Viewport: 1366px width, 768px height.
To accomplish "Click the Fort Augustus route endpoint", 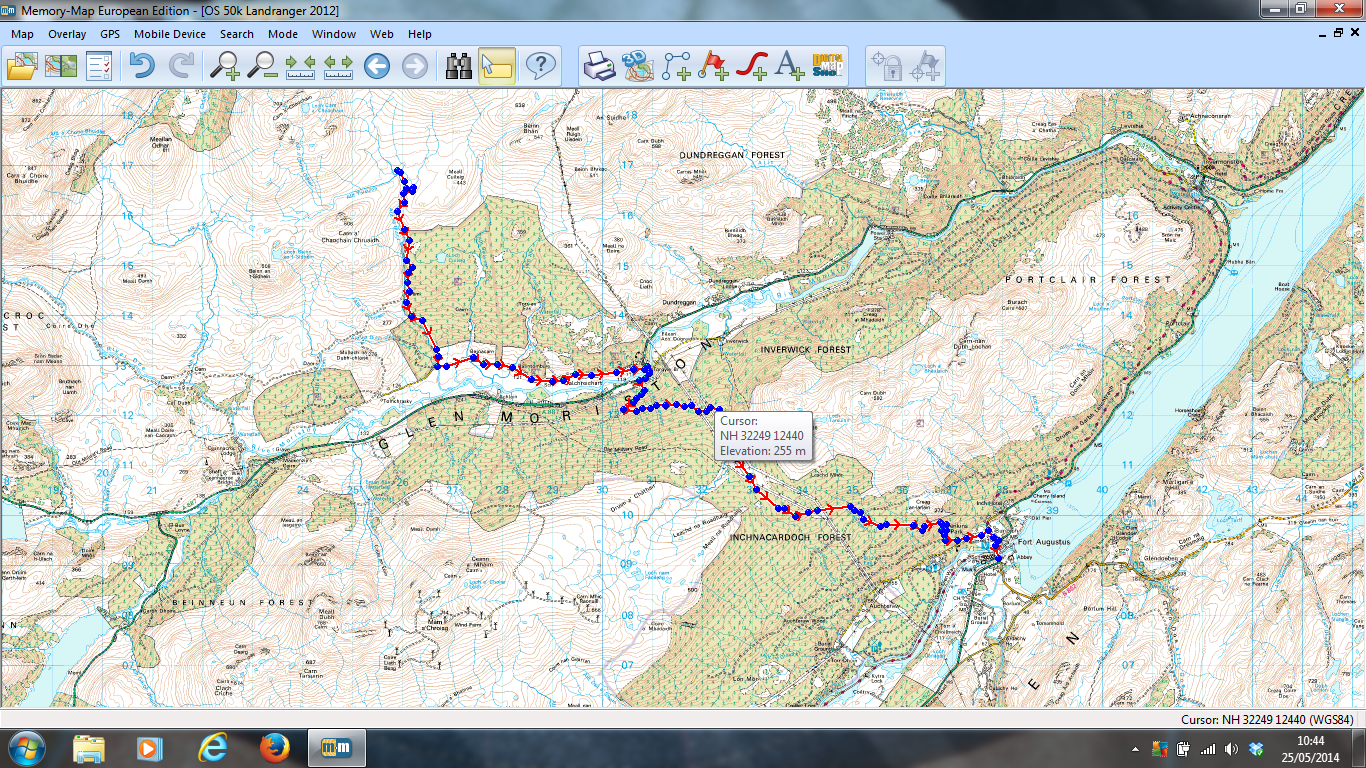I will coord(998,558).
